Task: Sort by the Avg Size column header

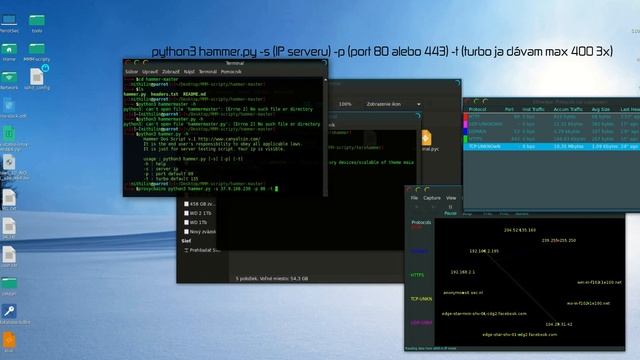Action: [x=600, y=109]
